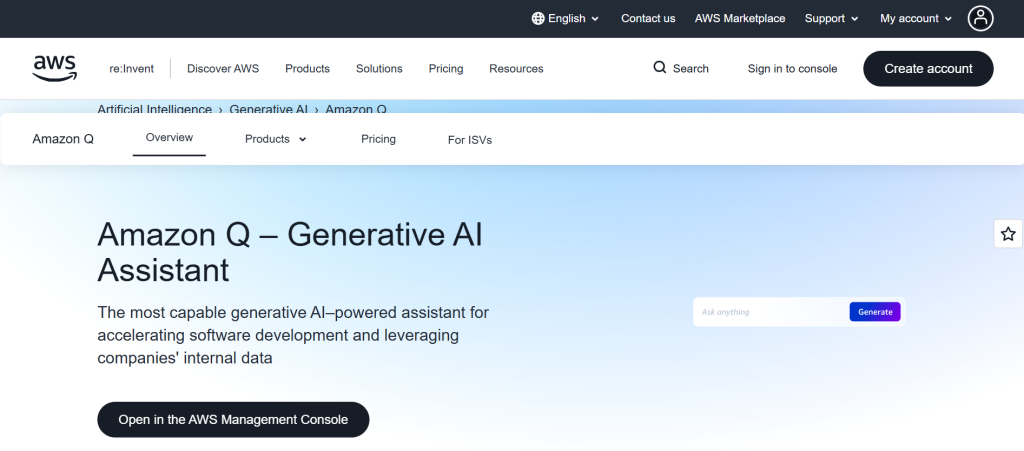Click the Generate button

pos(875,312)
